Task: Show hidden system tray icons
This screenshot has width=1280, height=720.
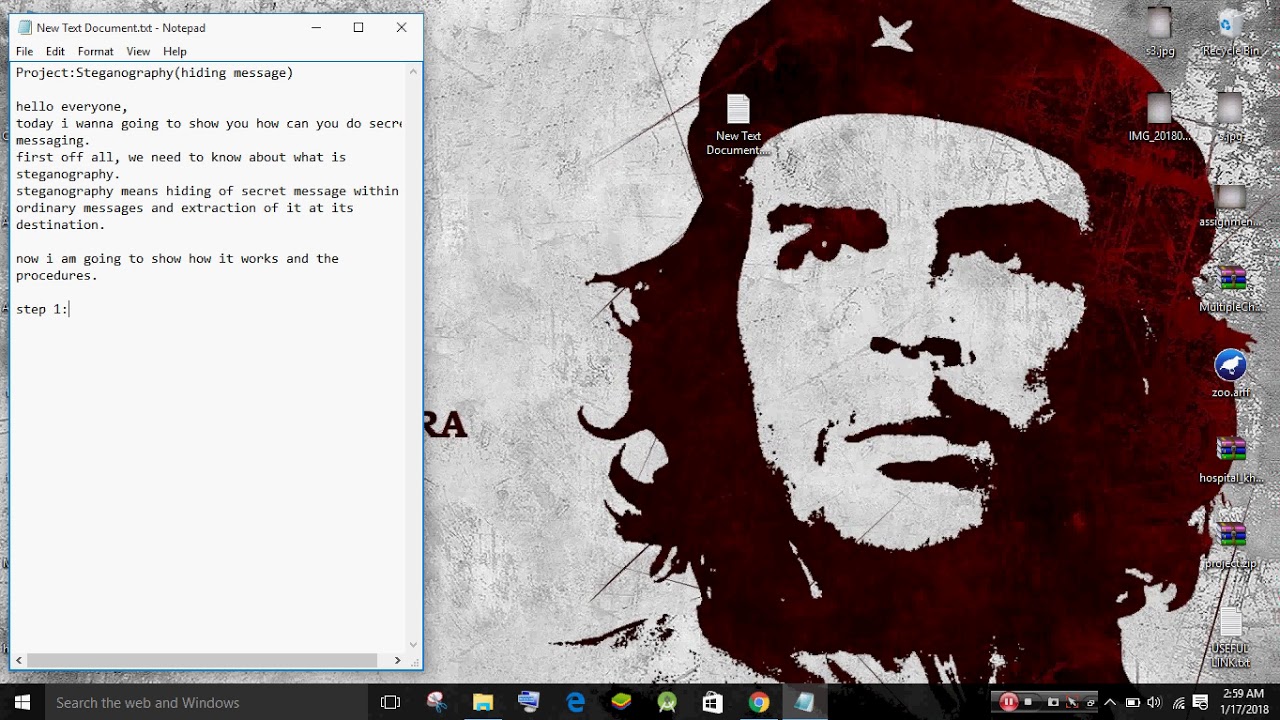Action: [x=1110, y=702]
